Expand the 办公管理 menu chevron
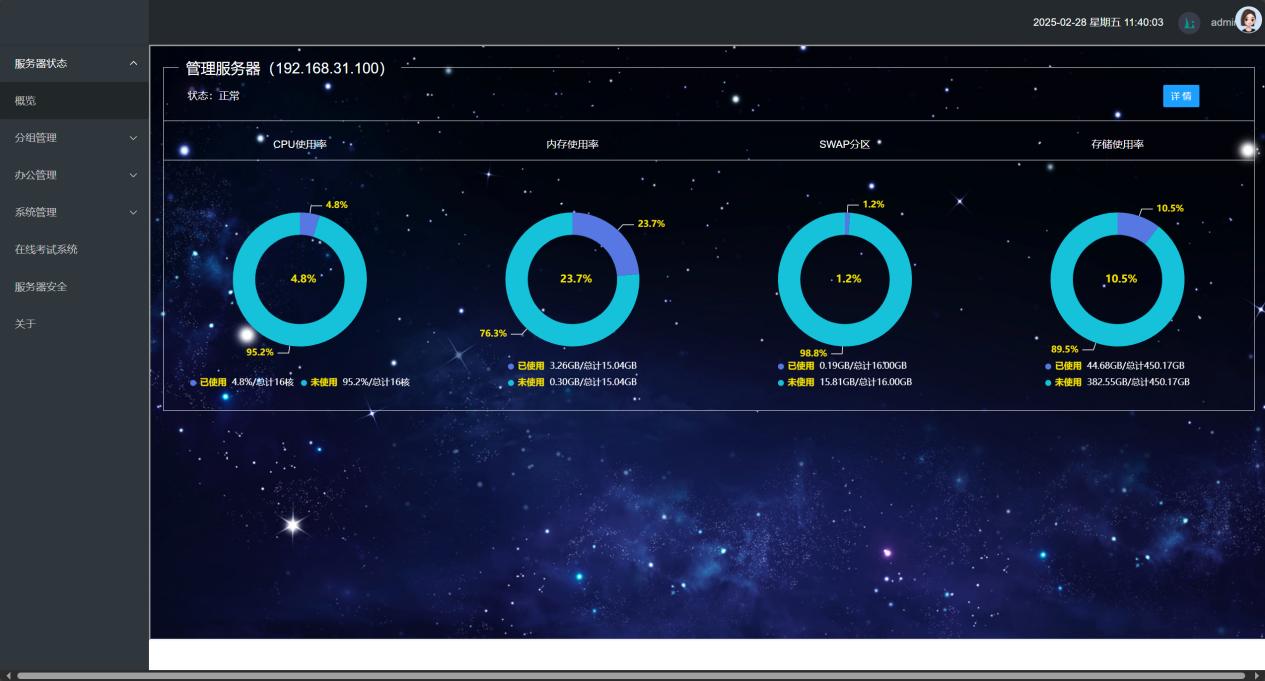This screenshot has width=1265, height=681. (x=133, y=175)
